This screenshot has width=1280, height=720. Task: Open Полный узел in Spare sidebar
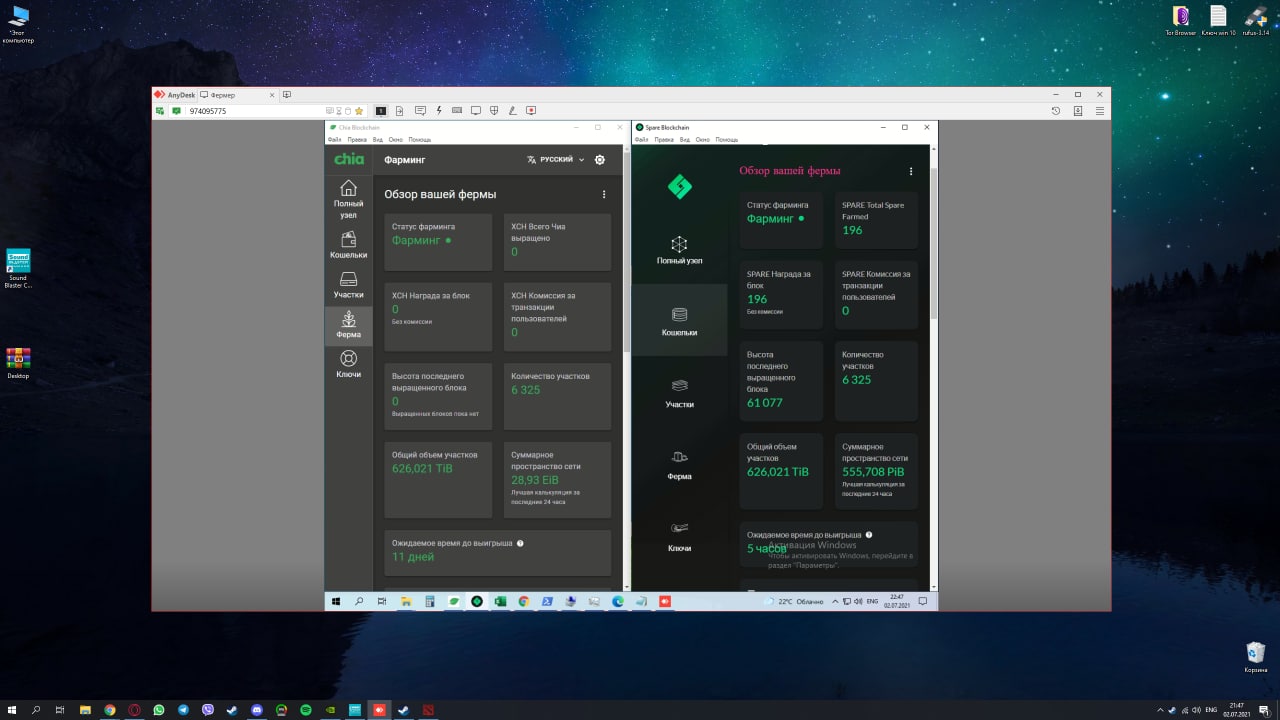pyautogui.click(x=679, y=248)
